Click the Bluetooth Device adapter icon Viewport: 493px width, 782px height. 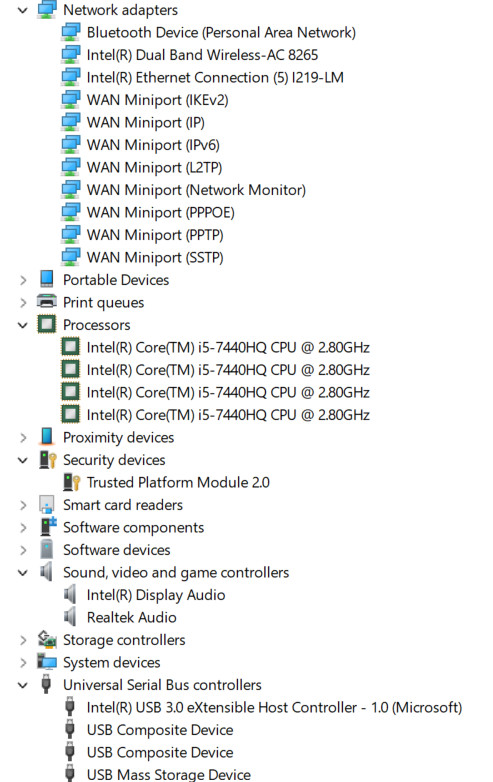70,32
